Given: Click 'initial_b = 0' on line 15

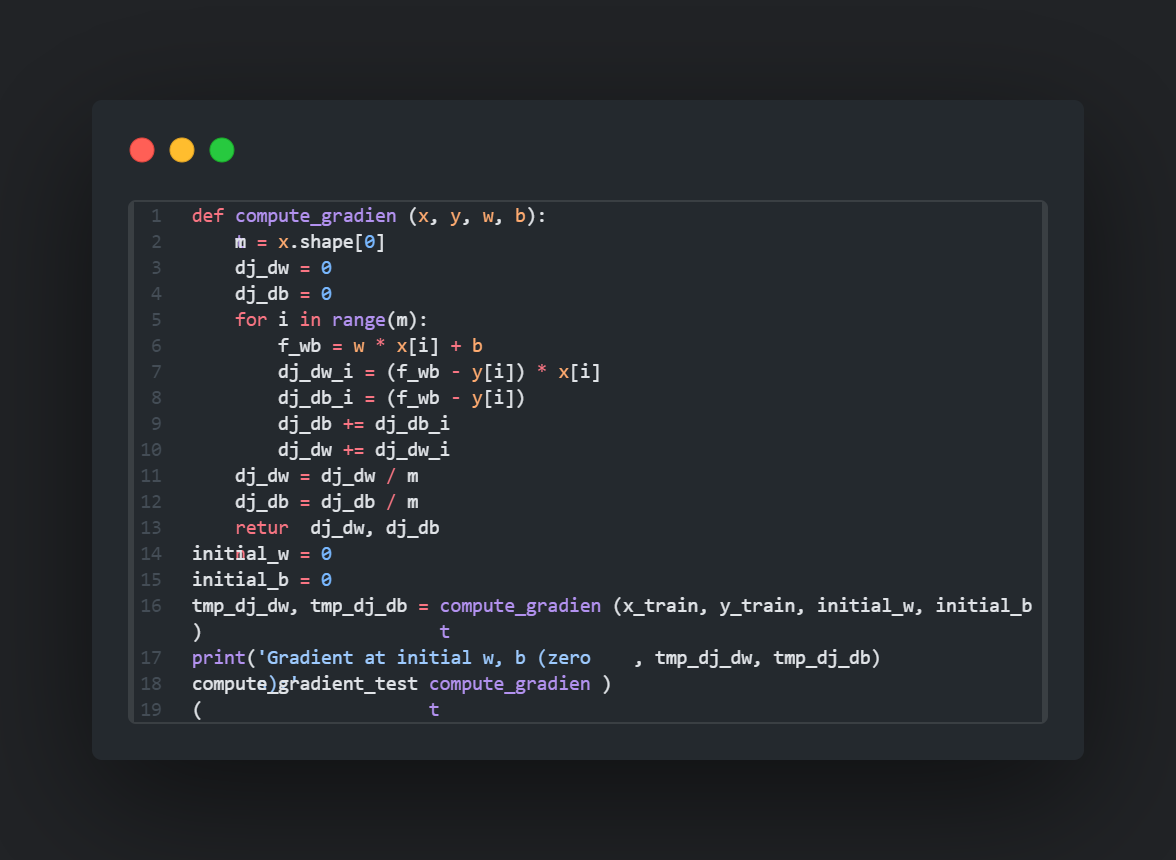Looking at the screenshot, I should (x=262, y=580).
